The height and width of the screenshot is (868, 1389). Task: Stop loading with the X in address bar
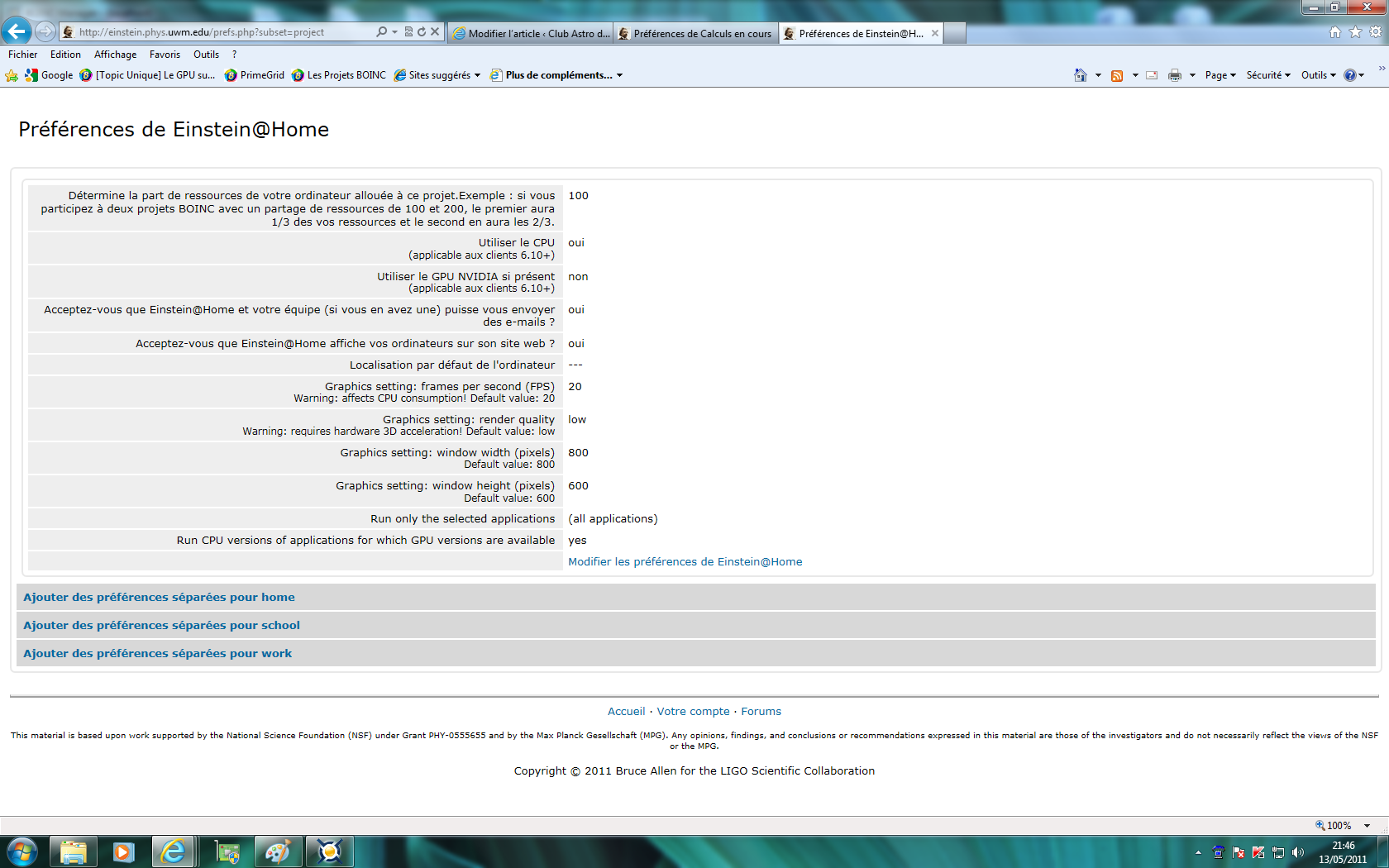tap(435, 31)
